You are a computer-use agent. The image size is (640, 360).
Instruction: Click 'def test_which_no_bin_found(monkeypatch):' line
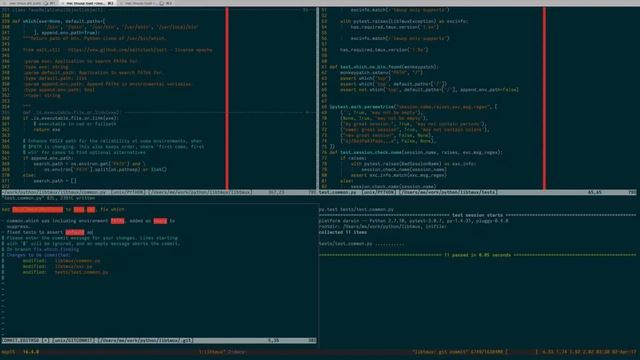click(x=384, y=67)
